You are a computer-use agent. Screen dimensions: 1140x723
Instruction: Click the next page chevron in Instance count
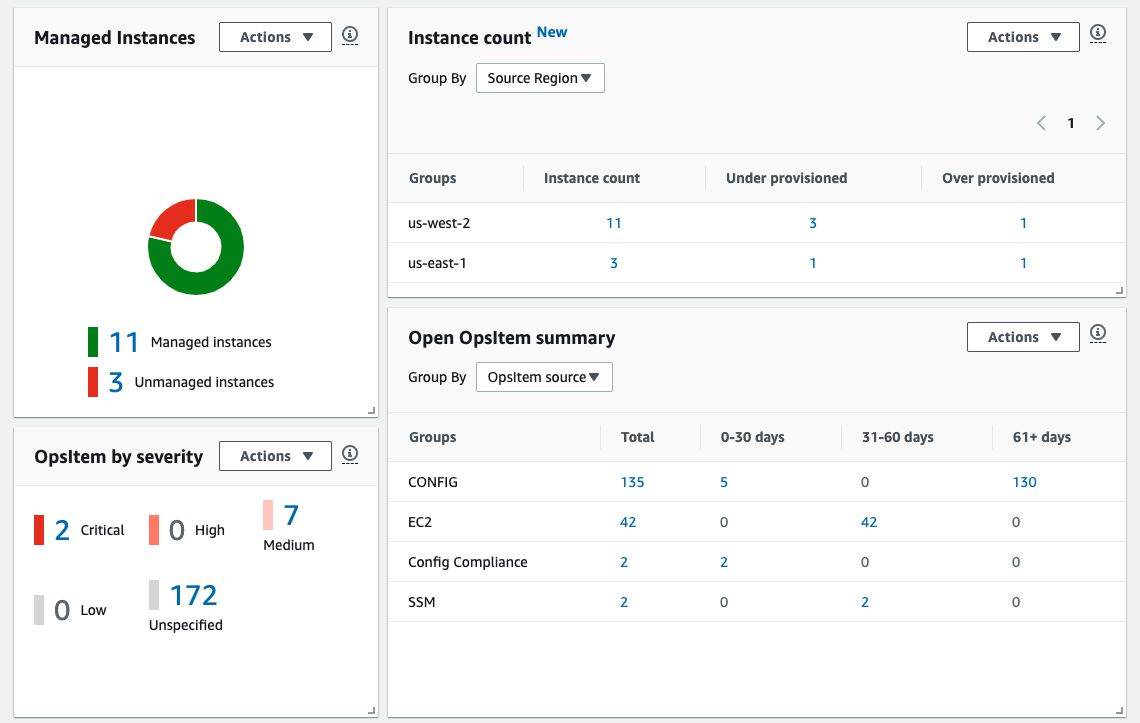[1100, 122]
